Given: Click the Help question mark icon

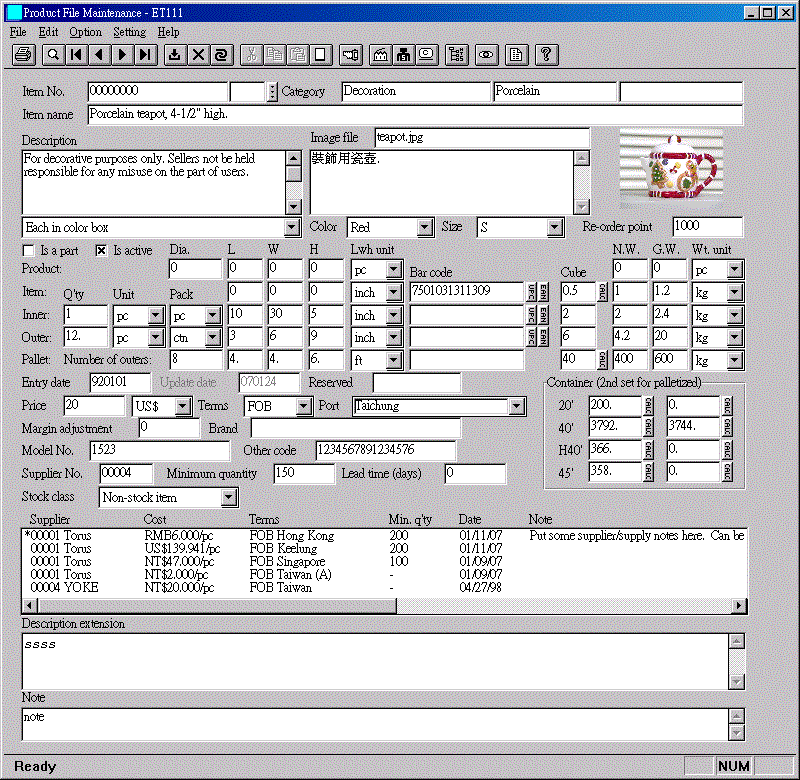Looking at the screenshot, I should (x=546, y=55).
